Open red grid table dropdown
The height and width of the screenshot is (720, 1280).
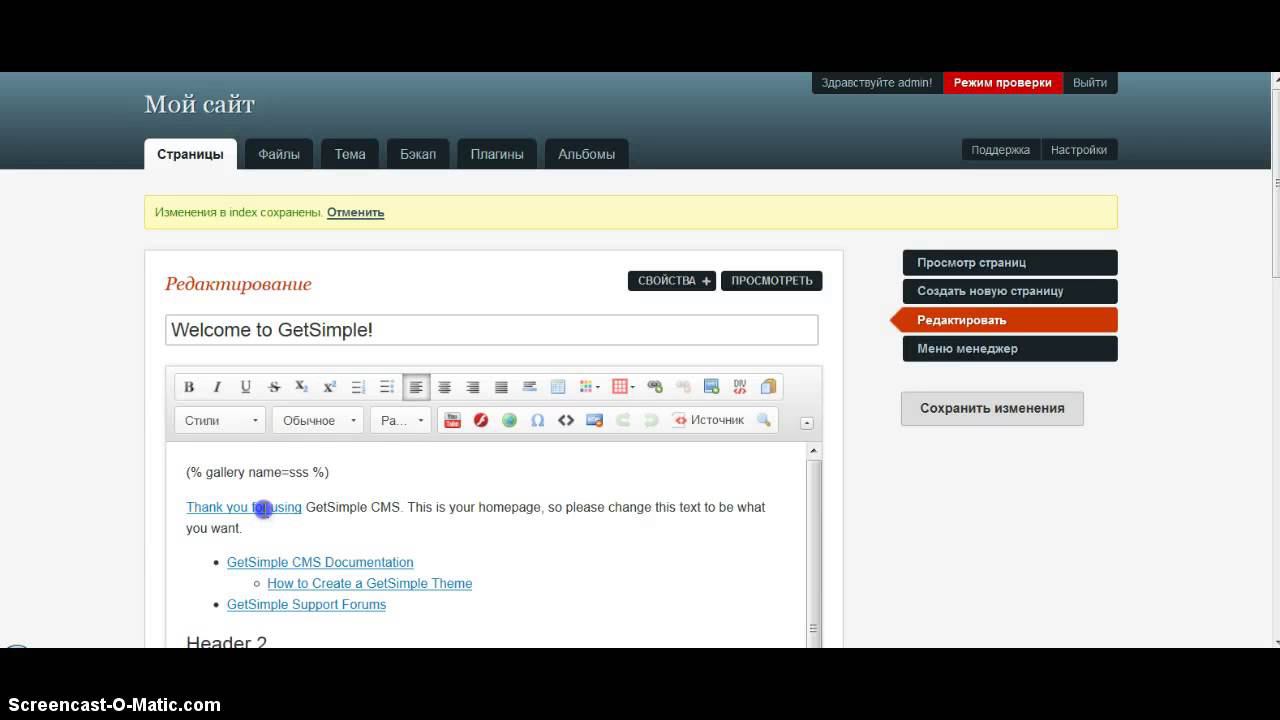tap(623, 387)
